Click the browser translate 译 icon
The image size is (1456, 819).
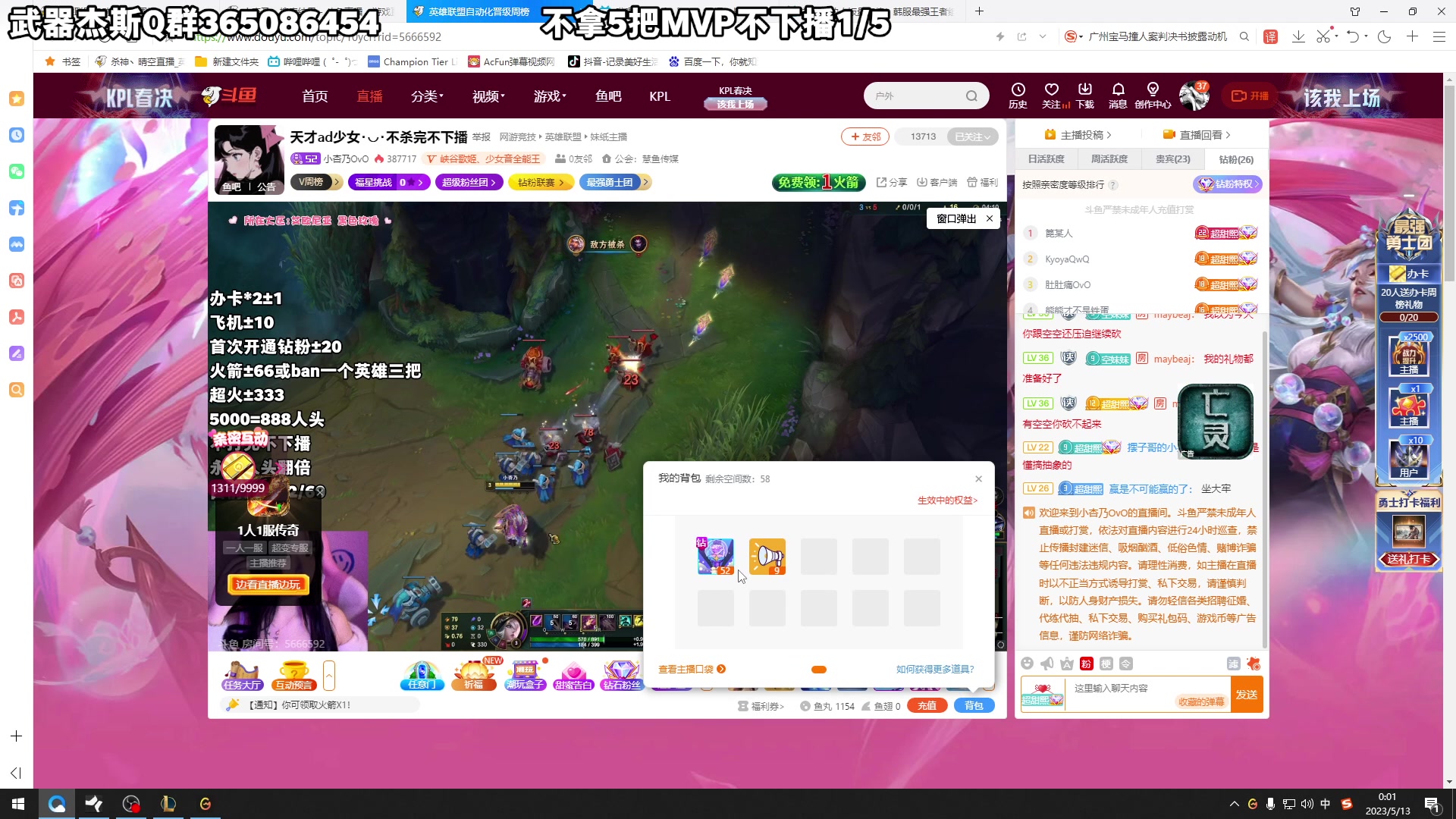point(1271,36)
